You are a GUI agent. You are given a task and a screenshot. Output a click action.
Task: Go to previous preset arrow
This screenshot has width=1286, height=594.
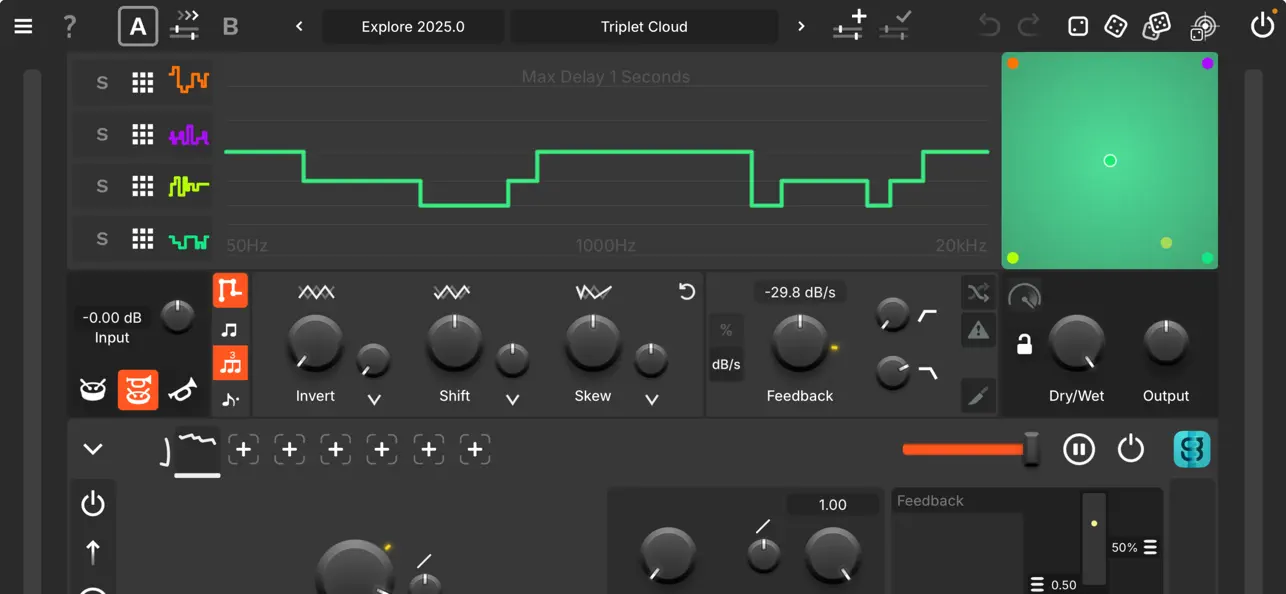tap(299, 26)
